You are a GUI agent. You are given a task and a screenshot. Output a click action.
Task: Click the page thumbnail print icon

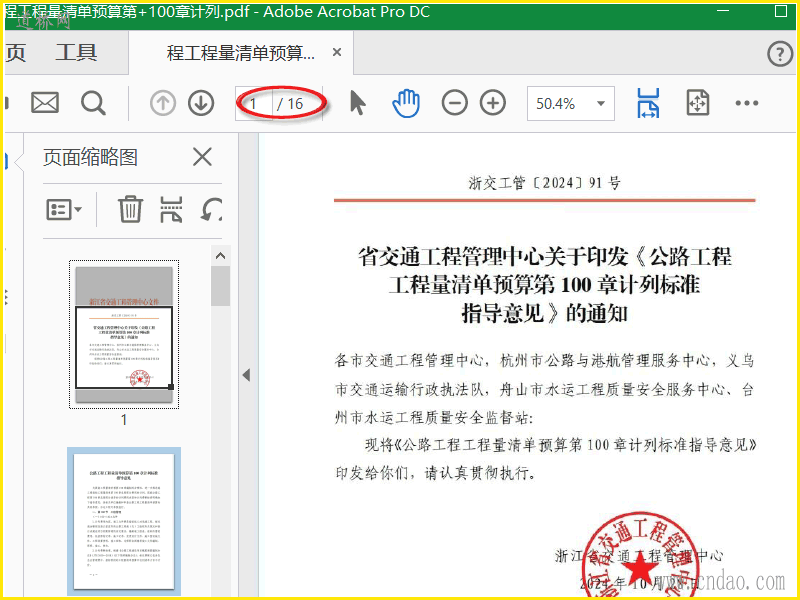171,209
